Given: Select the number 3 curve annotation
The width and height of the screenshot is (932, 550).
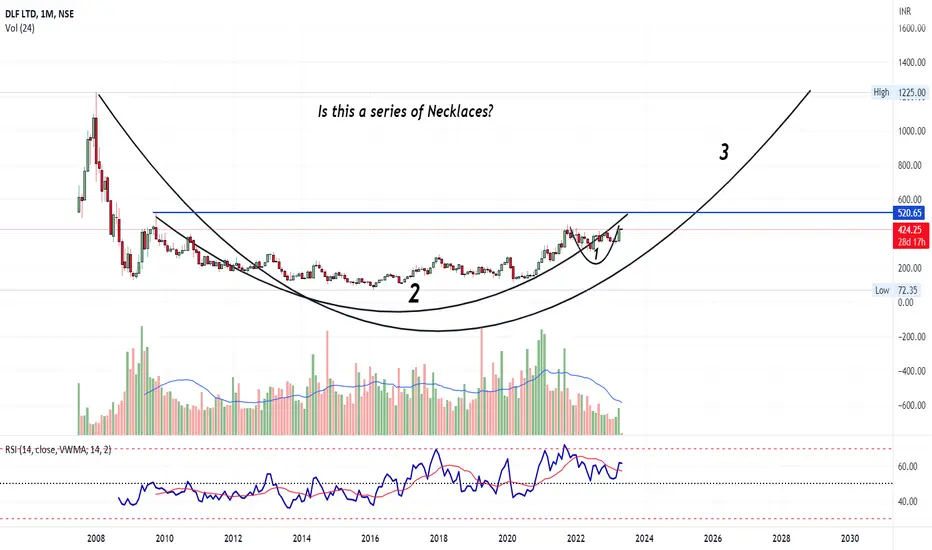Looking at the screenshot, I should pyautogui.click(x=723, y=153).
